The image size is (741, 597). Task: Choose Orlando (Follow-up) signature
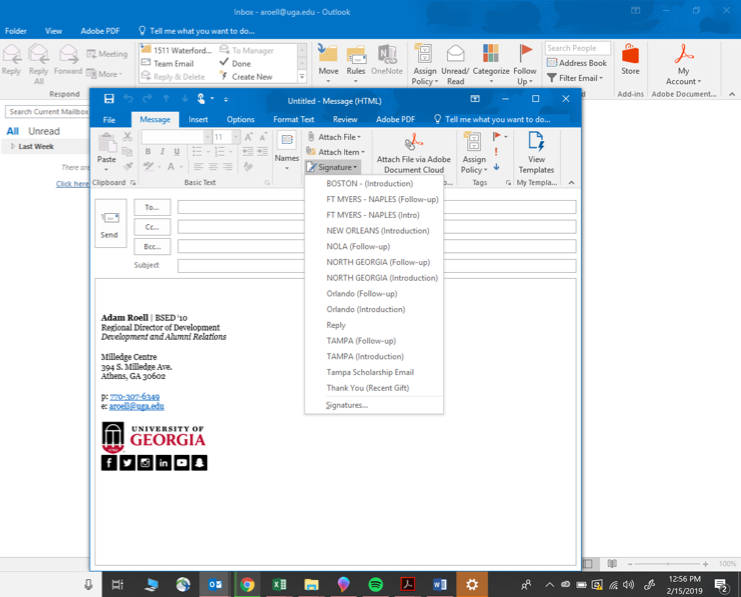point(362,294)
